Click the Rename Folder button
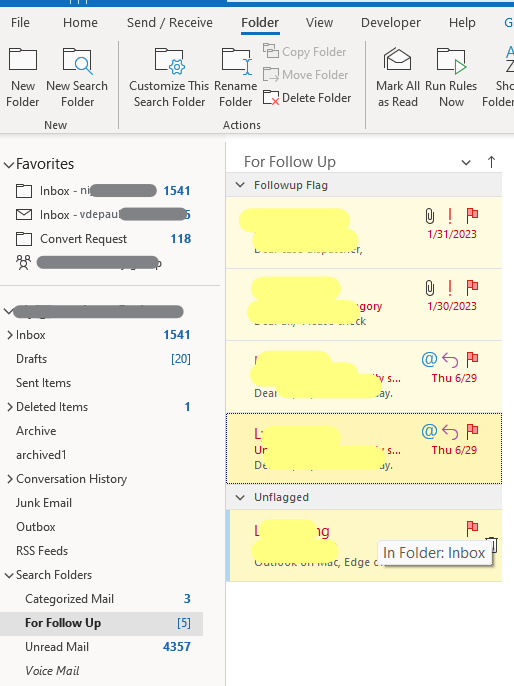 click(236, 77)
